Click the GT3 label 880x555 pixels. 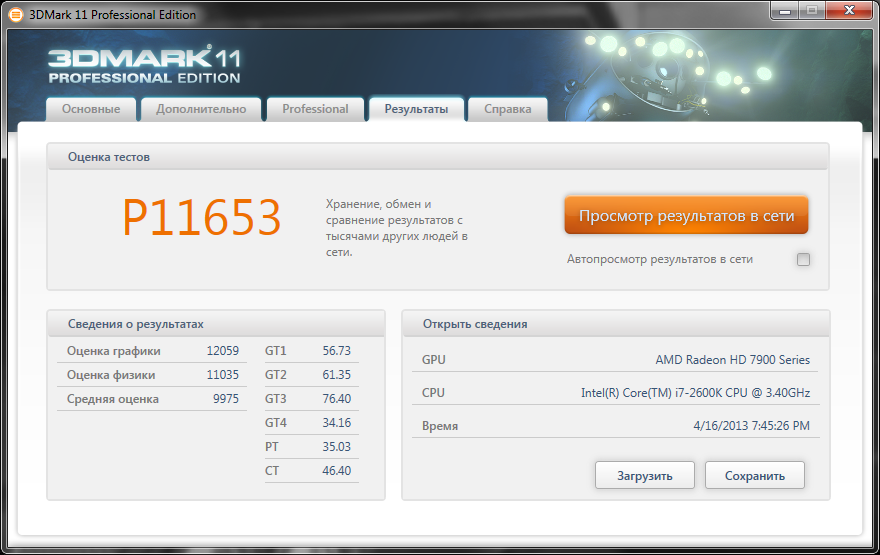276,399
